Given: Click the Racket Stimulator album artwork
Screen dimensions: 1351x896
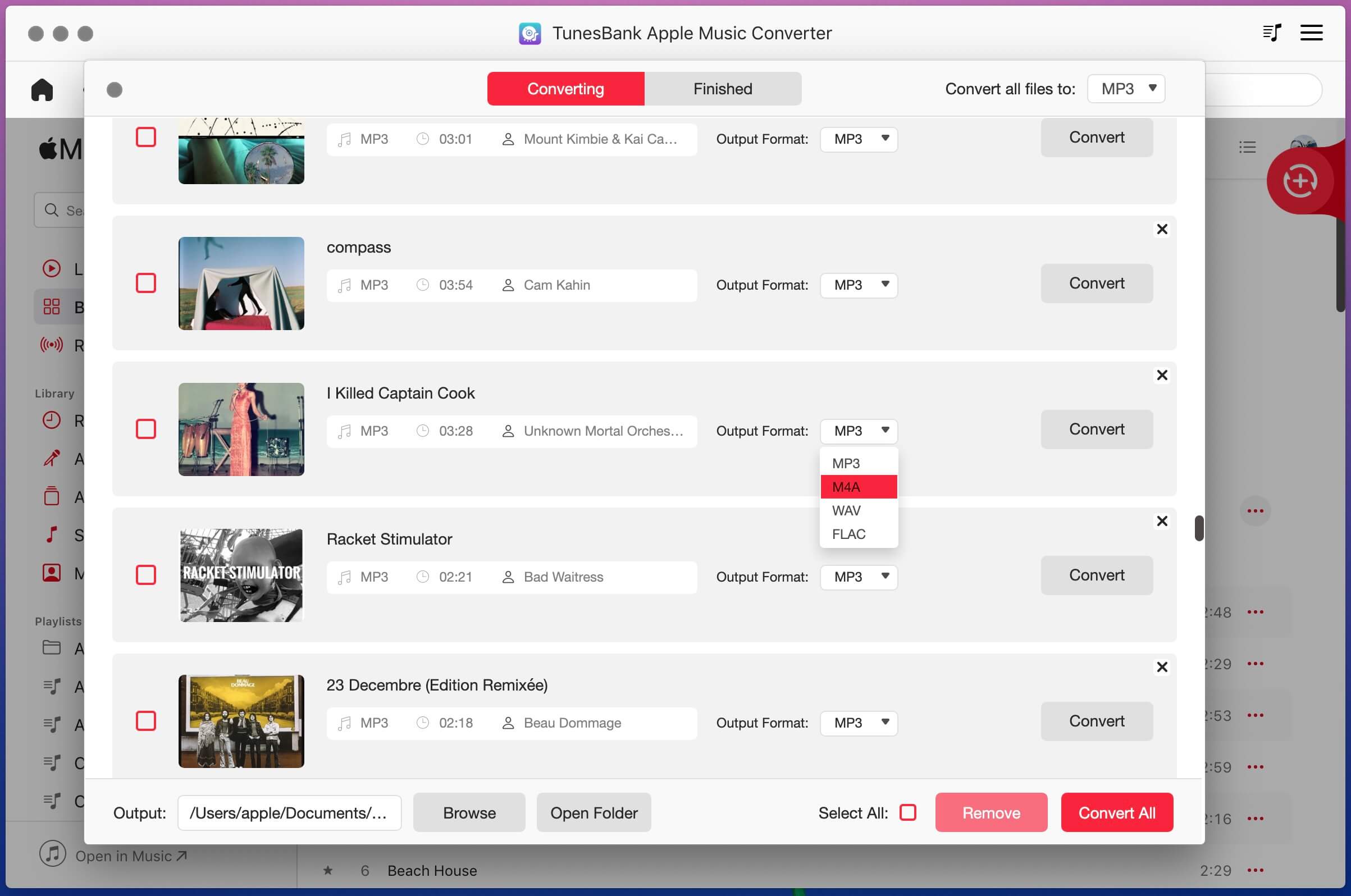Looking at the screenshot, I should (241, 575).
